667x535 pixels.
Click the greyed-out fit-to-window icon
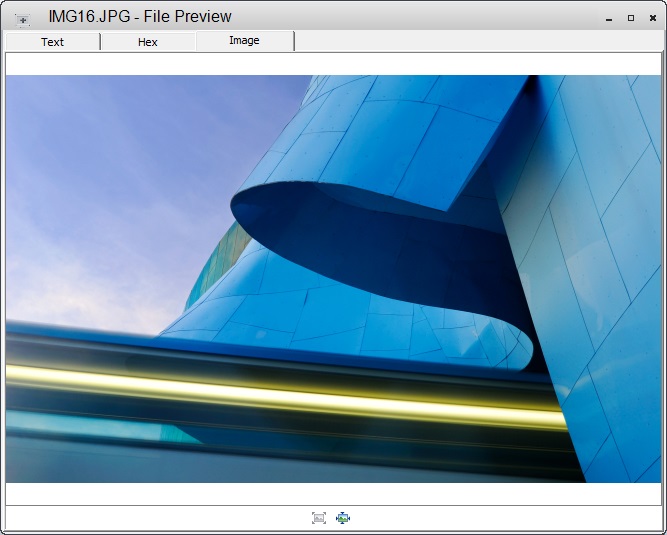(319, 518)
